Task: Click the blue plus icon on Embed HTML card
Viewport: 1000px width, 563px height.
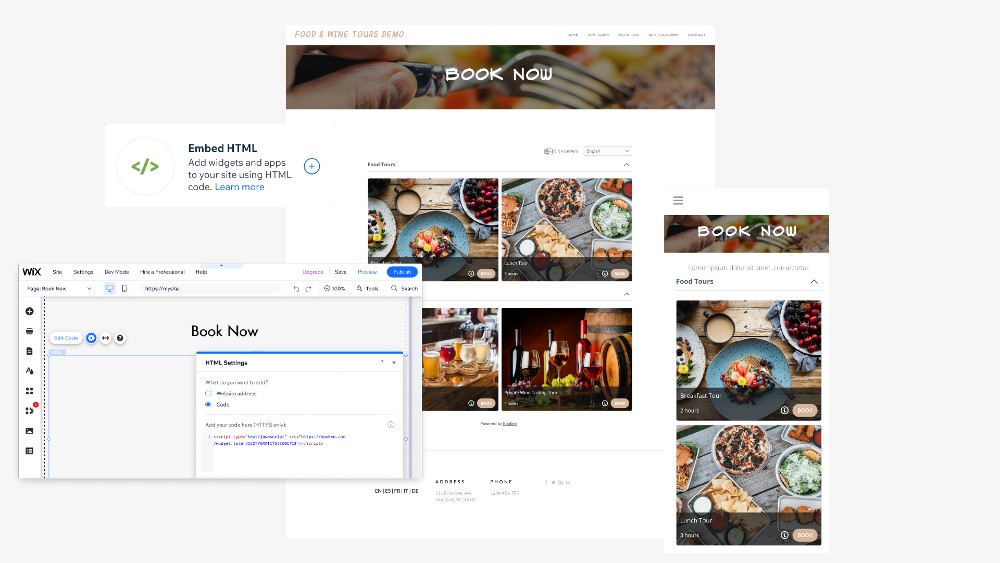Action: (x=312, y=166)
